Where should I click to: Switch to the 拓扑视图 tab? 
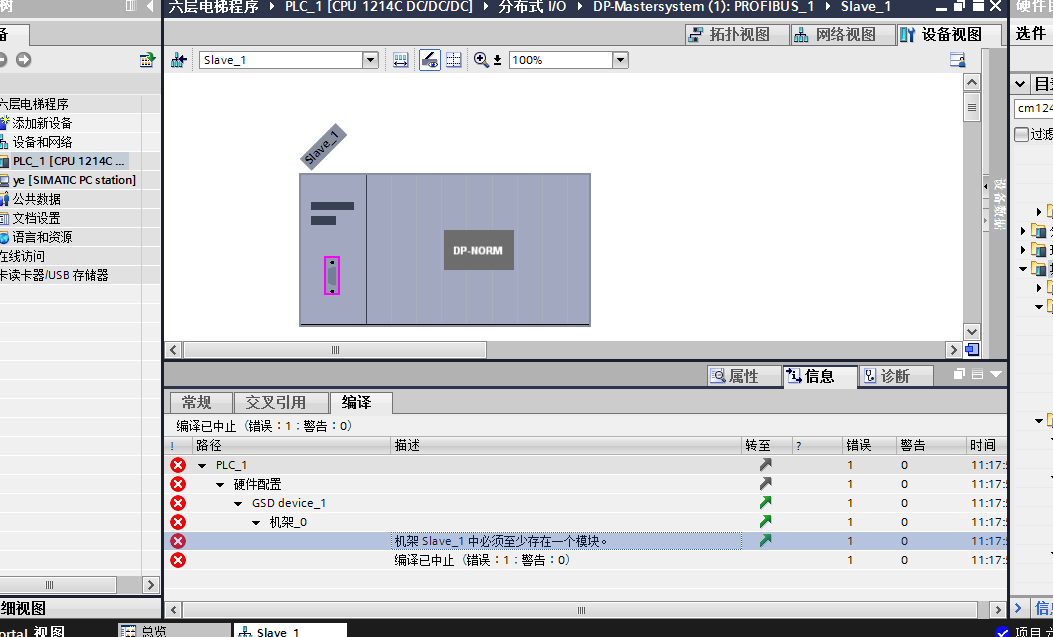coord(737,34)
